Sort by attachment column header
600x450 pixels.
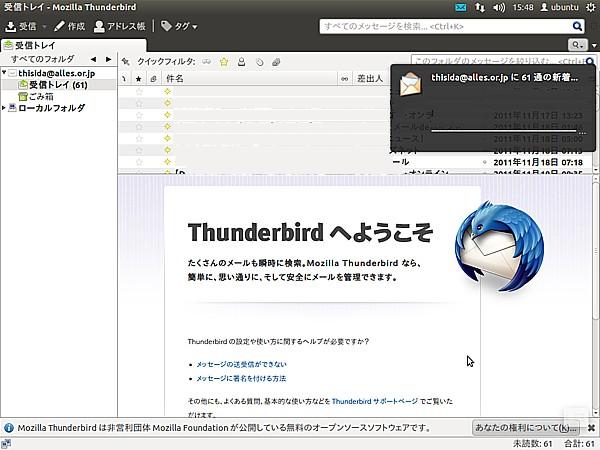[x=153, y=78]
